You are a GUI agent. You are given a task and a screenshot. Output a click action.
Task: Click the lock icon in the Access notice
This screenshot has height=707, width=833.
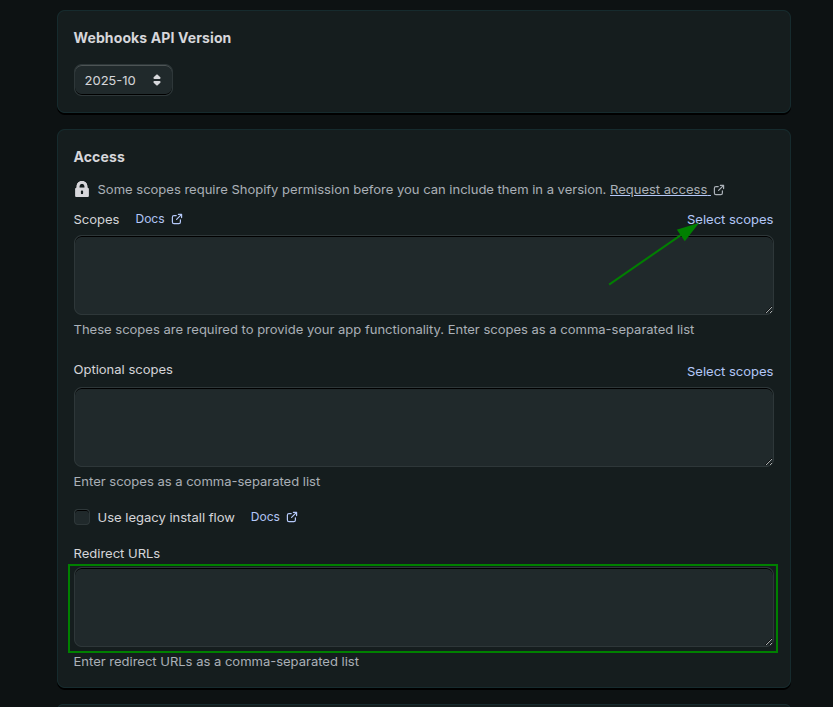click(x=81, y=189)
